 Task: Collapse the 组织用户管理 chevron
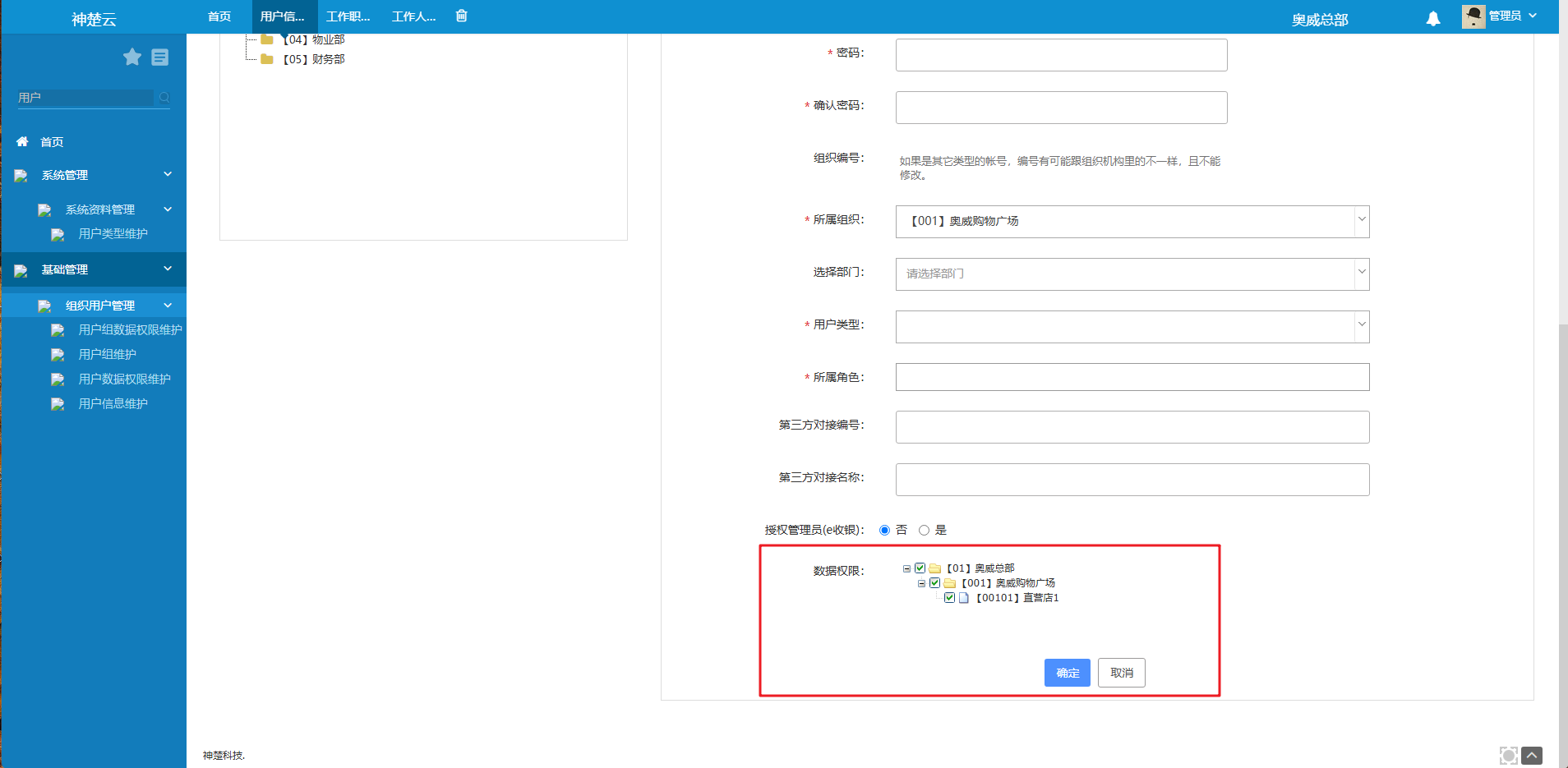[168, 306]
